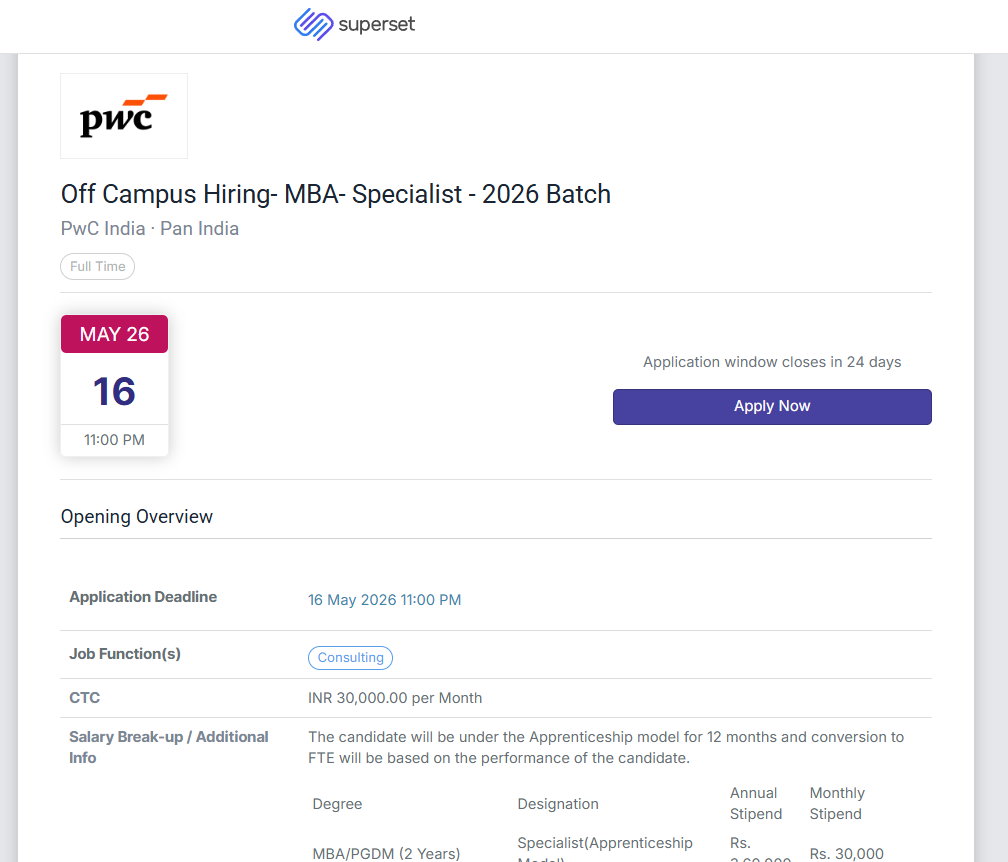Click the Monthly Stipend column header
Image resolution: width=1008 pixels, height=862 pixels.
pos(837,803)
